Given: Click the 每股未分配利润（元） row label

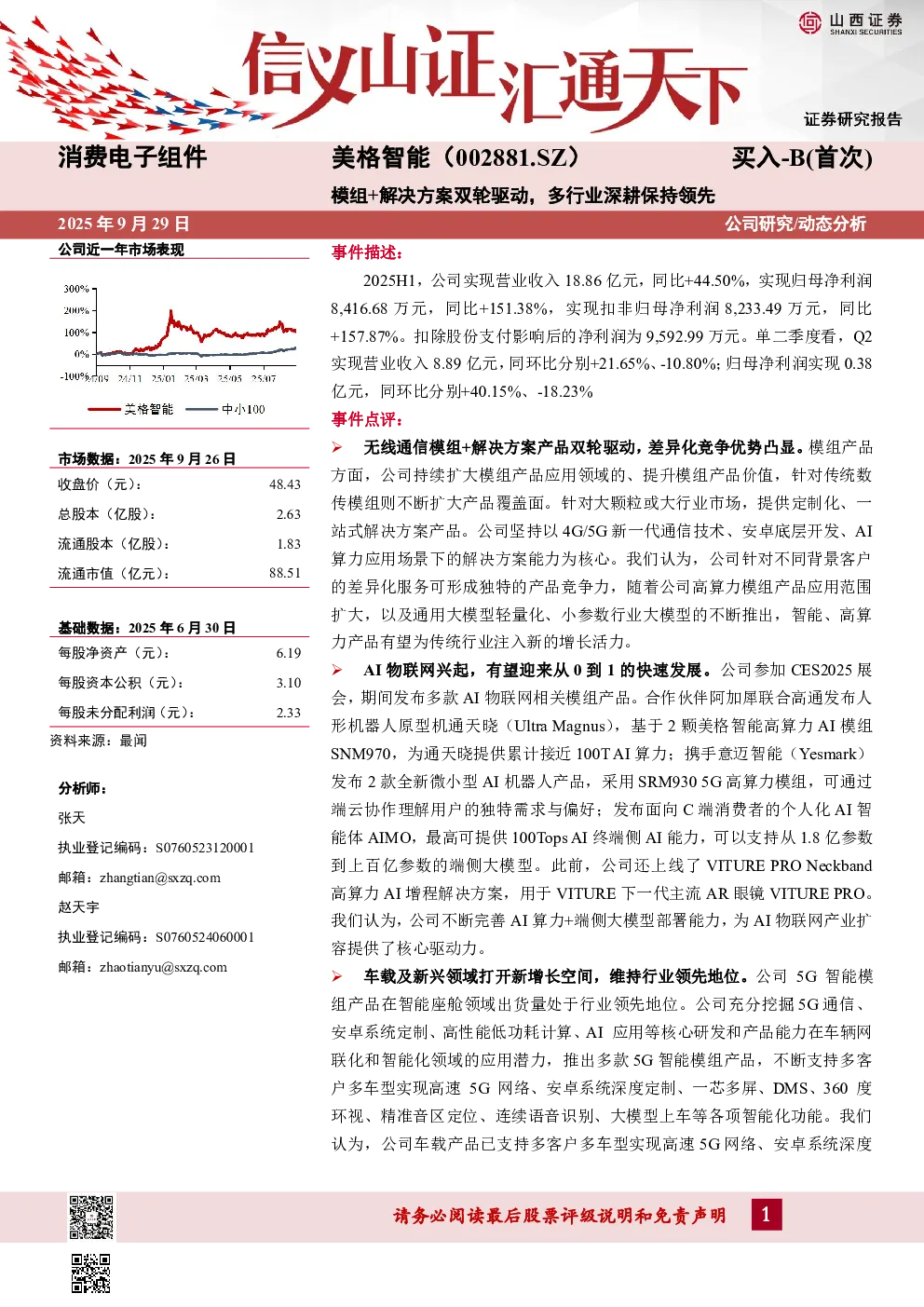Looking at the screenshot, I should click(127, 713).
